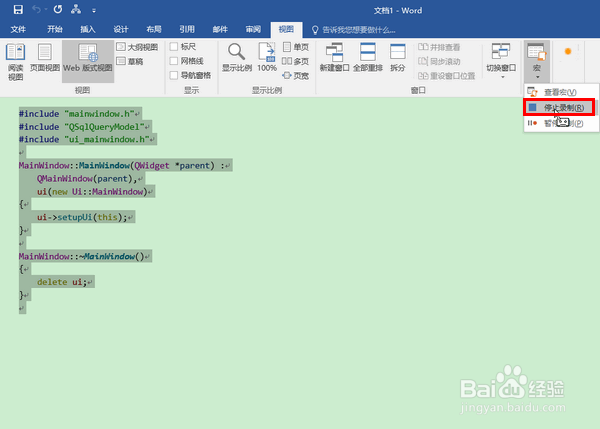Click the Tell me search box

coord(354,29)
